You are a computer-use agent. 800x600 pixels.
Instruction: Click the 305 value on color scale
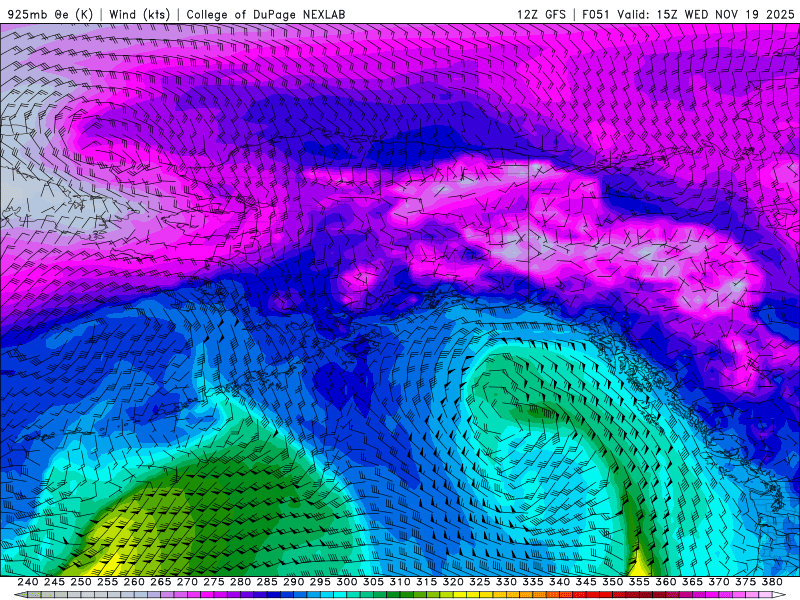[373, 582]
